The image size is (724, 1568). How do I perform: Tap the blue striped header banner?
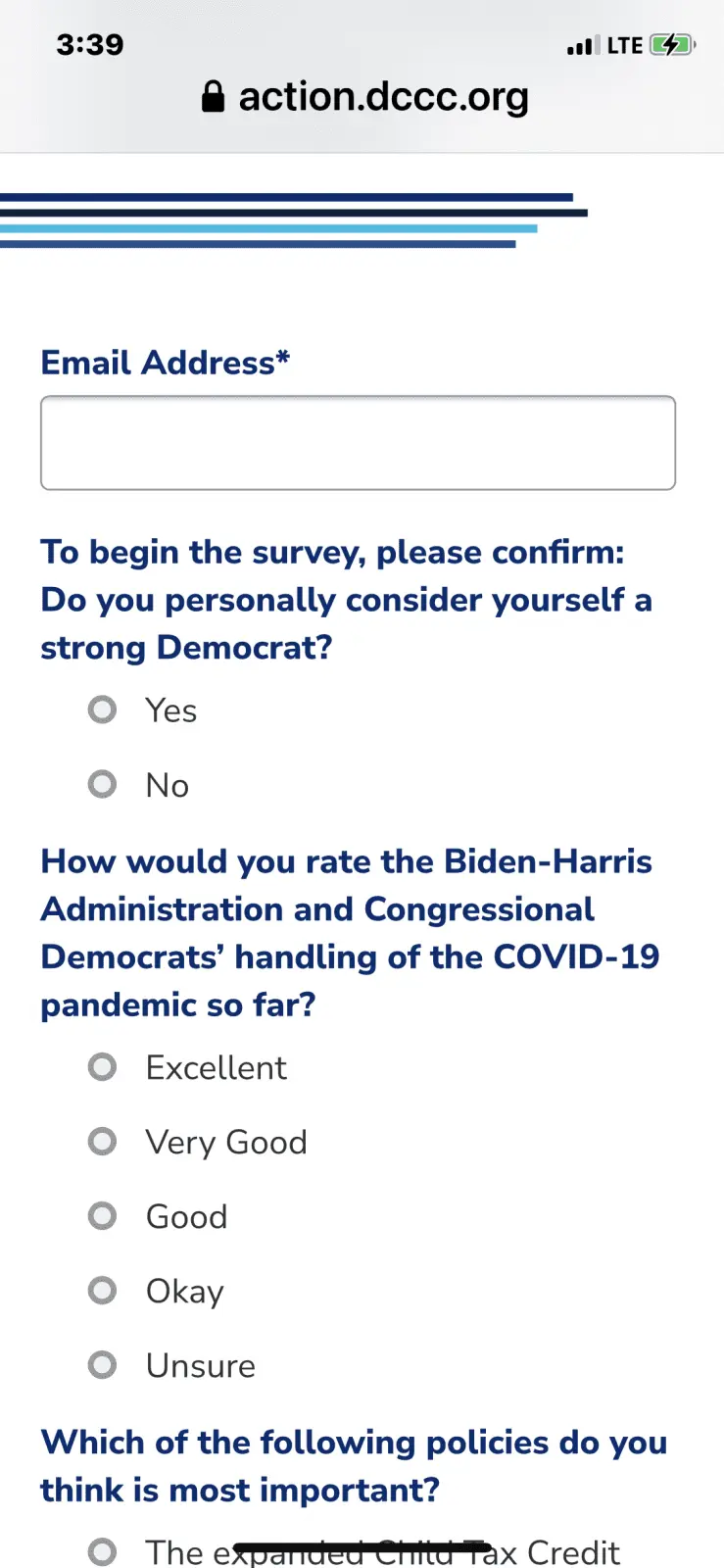(x=294, y=220)
